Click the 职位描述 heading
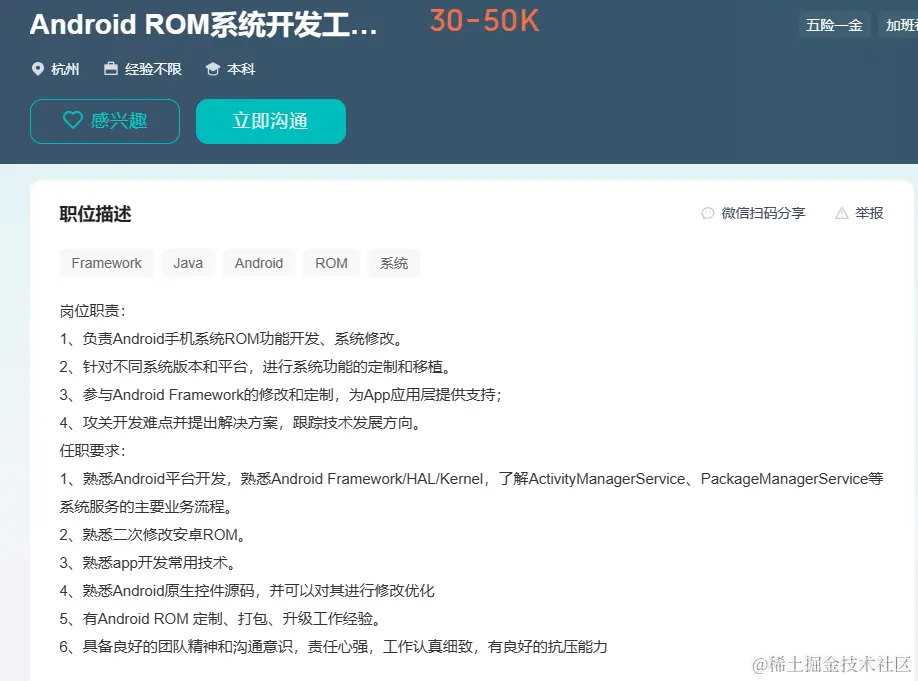This screenshot has height=681, width=918. click(x=95, y=214)
